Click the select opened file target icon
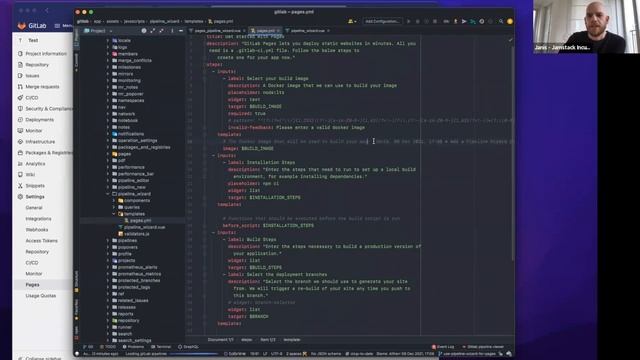This screenshot has height=360, width=640. [x=144, y=31]
